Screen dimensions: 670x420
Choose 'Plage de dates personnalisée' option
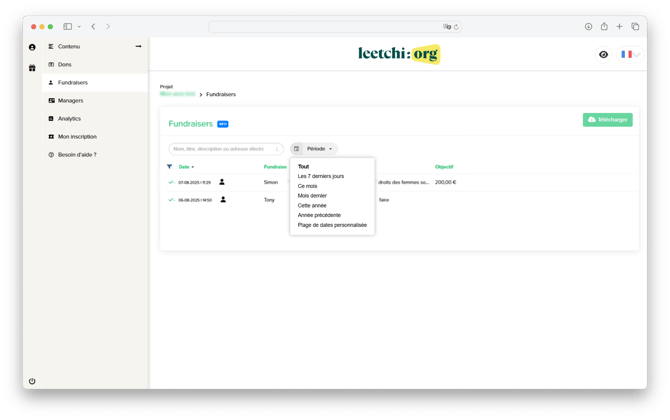point(332,225)
